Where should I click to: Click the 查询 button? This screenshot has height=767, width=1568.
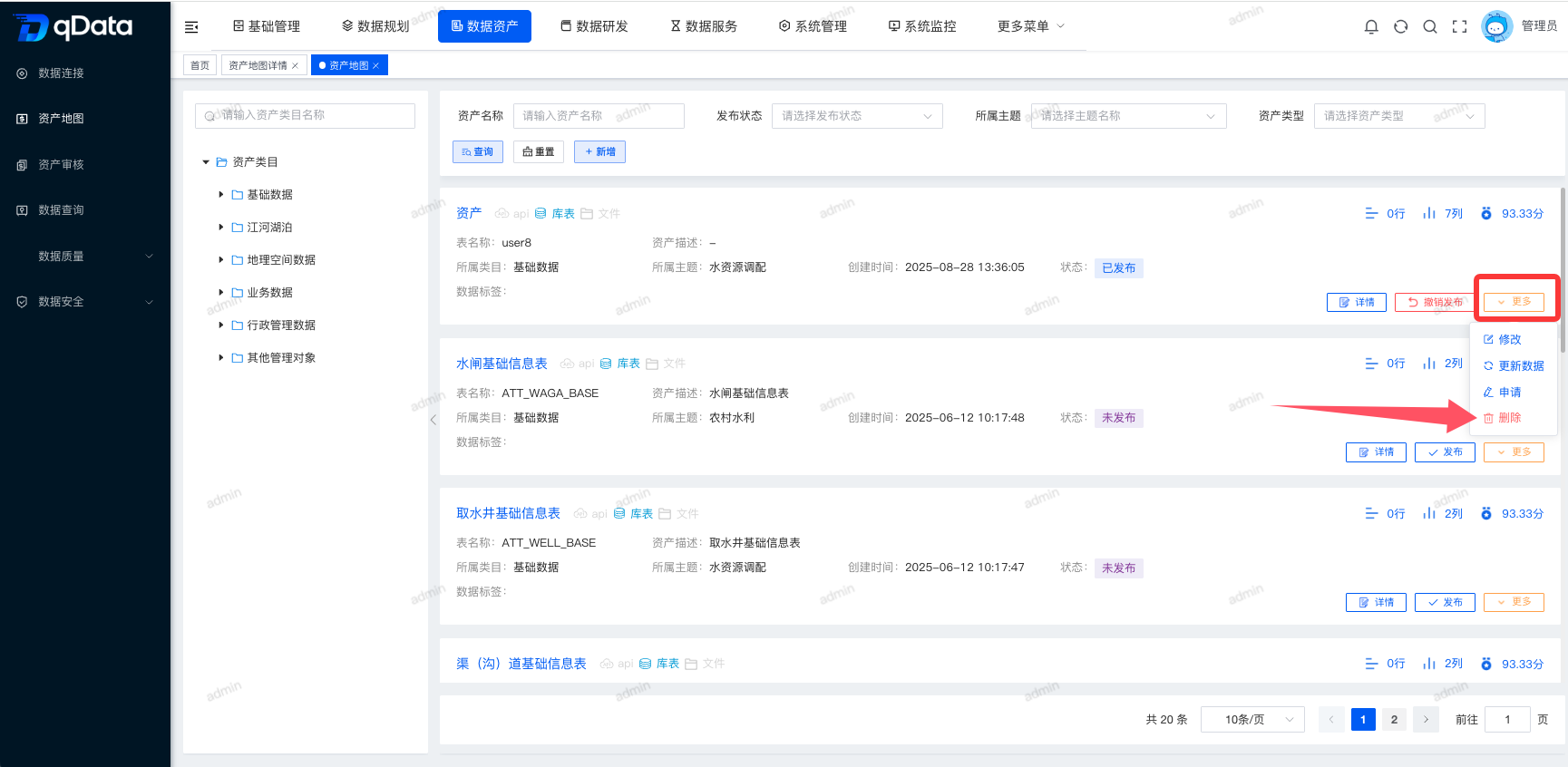pos(478,151)
